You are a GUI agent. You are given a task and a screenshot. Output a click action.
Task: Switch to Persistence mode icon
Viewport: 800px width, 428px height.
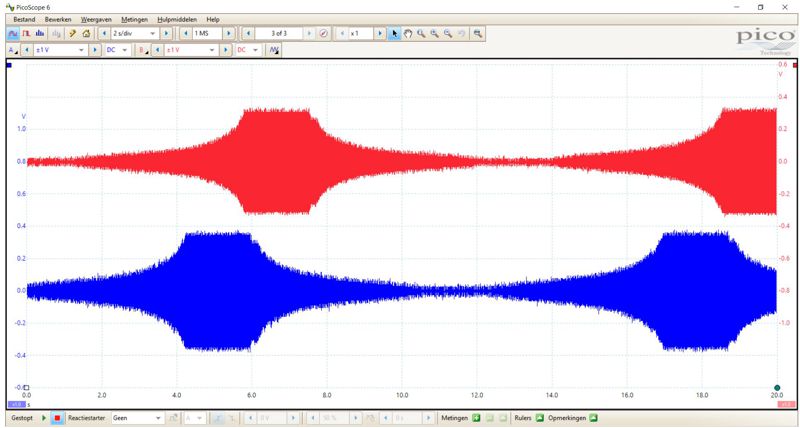point(27,34)
